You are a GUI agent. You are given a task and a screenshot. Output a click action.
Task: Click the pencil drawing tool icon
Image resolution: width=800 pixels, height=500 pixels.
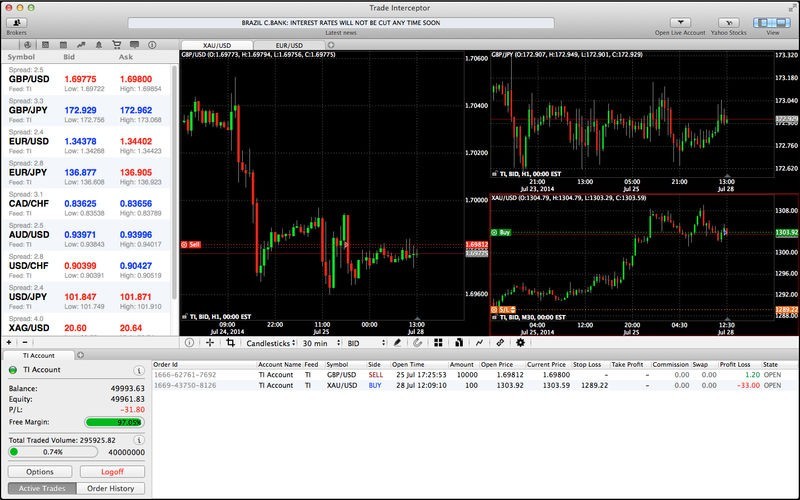pyautogui.click(x=398, y=342)
